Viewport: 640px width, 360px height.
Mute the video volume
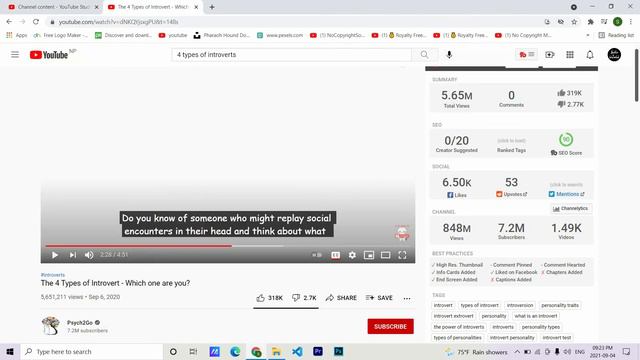89,255
